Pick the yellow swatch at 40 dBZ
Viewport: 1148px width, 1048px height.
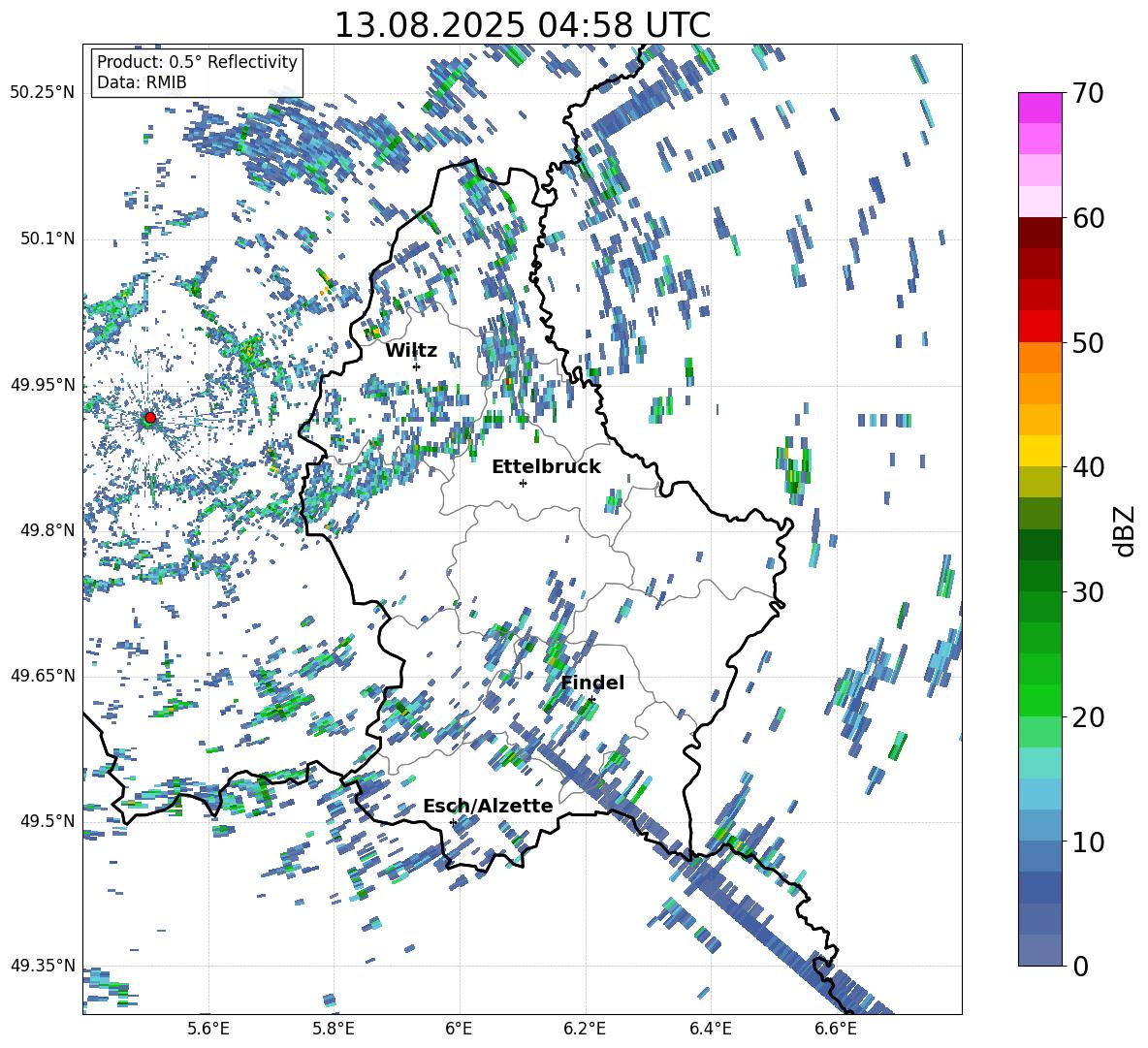[1039, 452]
